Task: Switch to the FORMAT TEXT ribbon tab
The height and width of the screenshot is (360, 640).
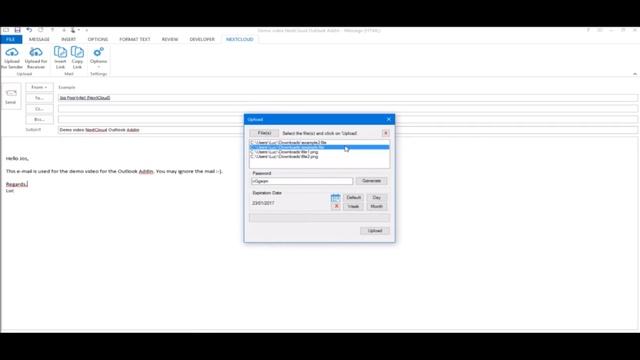Action: (135, 39)
